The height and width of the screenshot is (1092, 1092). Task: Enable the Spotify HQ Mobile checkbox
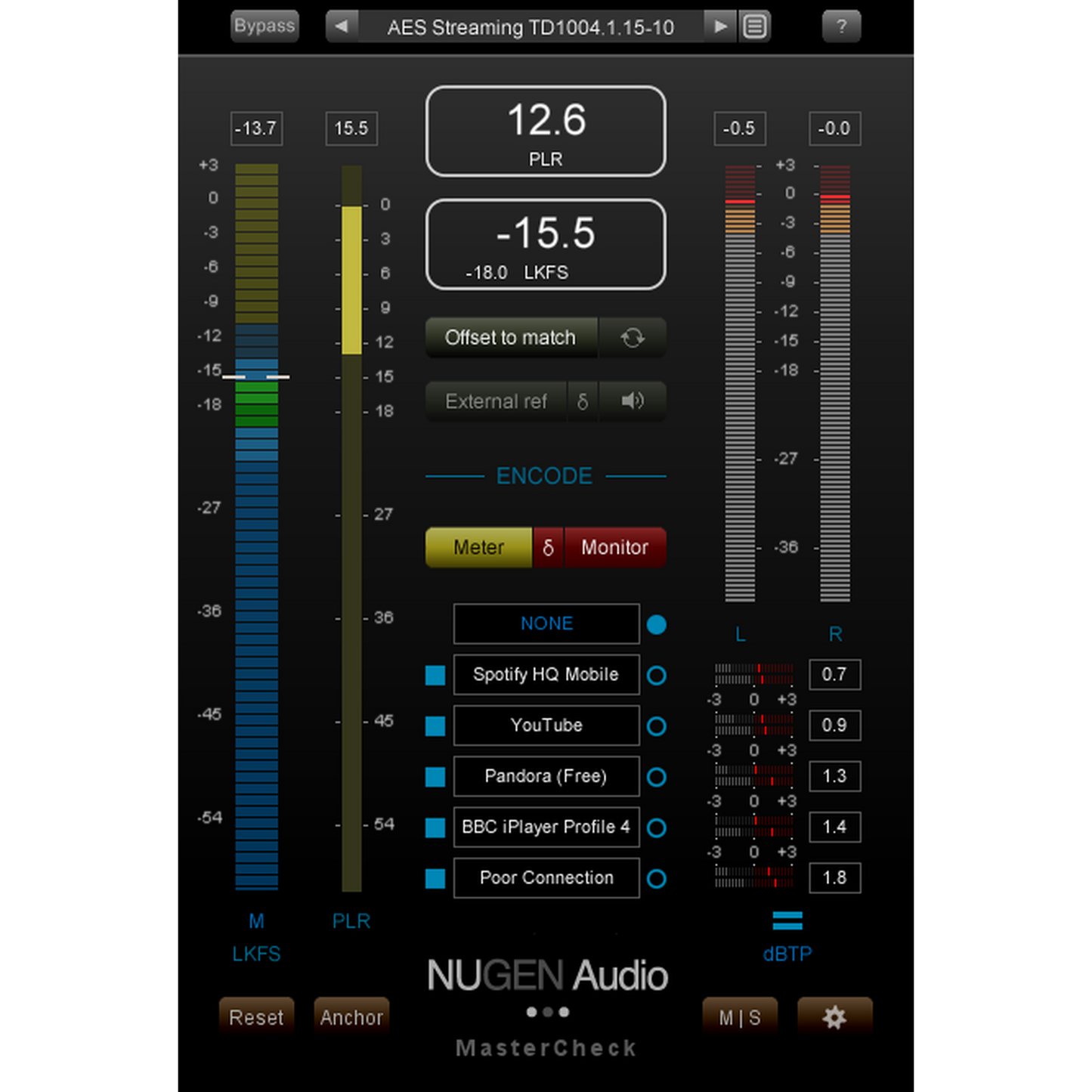tap(435, 675)
